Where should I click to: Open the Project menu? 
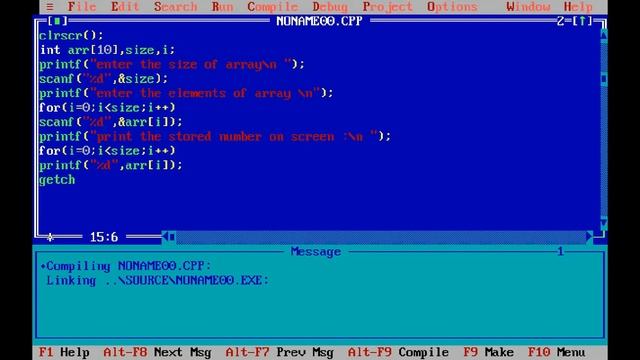[388, 7]
